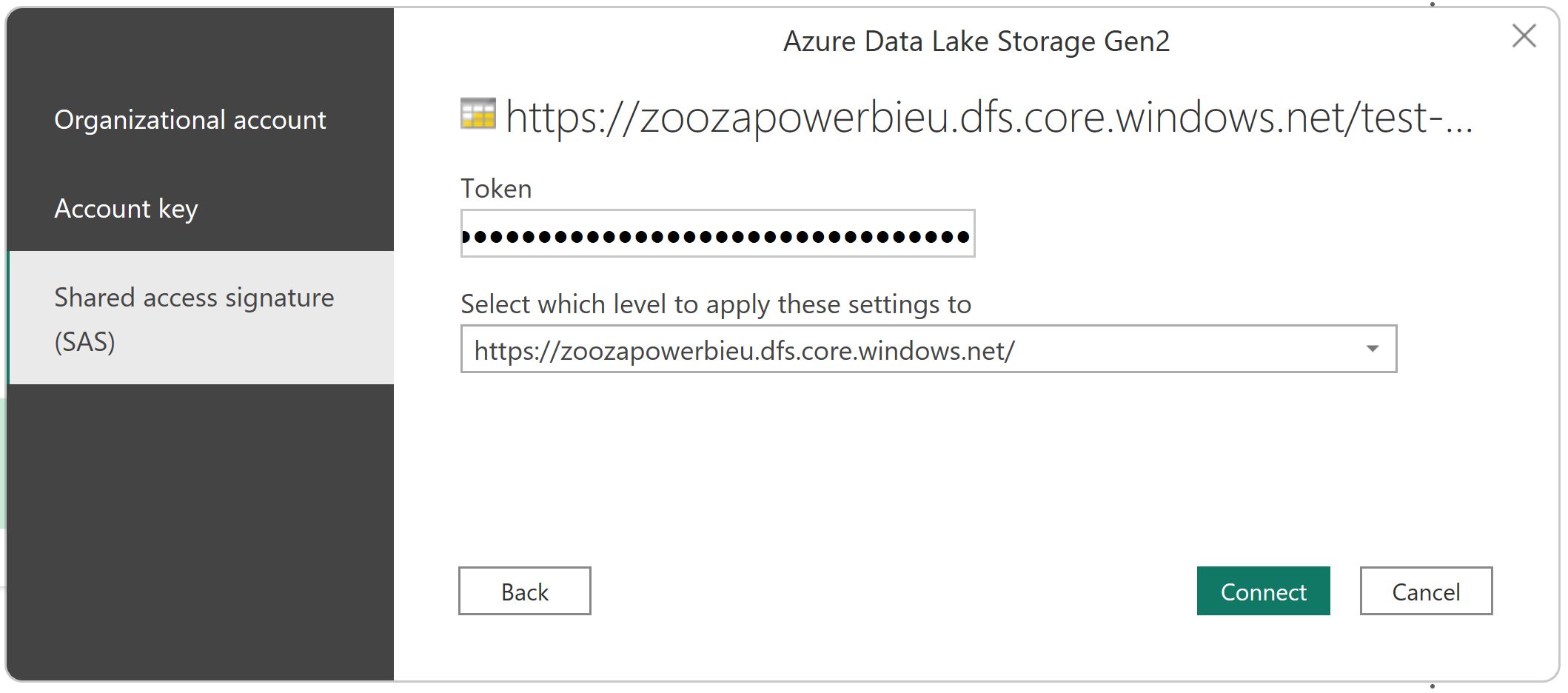
Task: Click the table icon beside the URL
Action: pos(478,113)
